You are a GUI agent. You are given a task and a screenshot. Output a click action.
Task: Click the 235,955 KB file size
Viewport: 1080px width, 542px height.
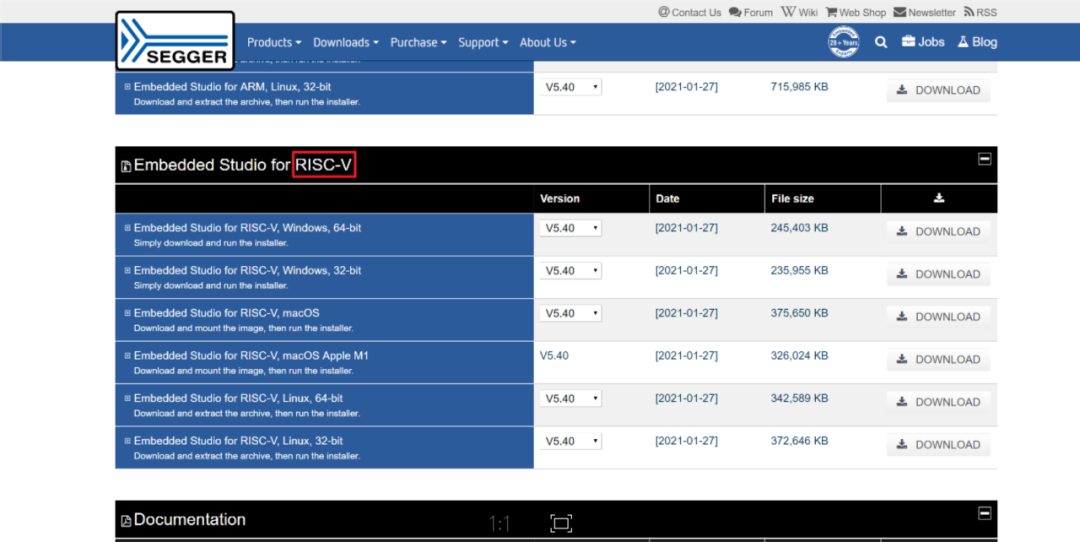tap(800, 271)
